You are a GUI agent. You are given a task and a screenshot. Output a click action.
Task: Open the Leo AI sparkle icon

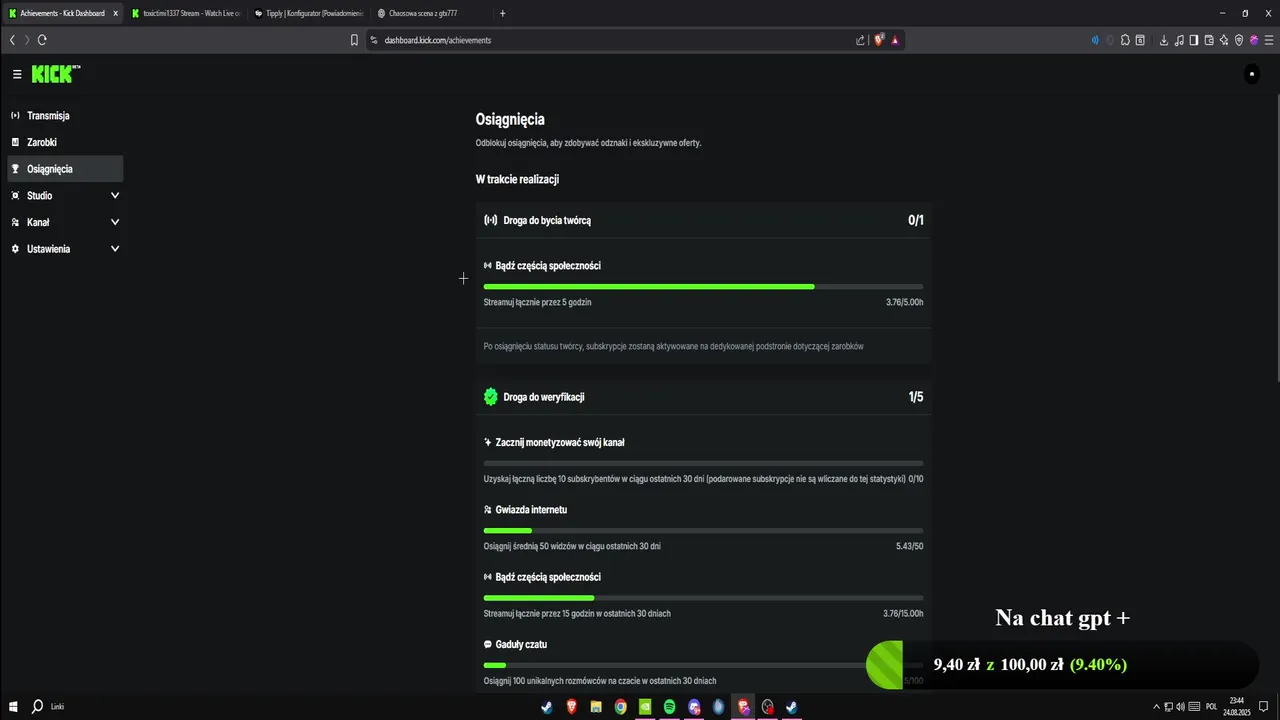pyautogui.click(x=1224, y=40)
